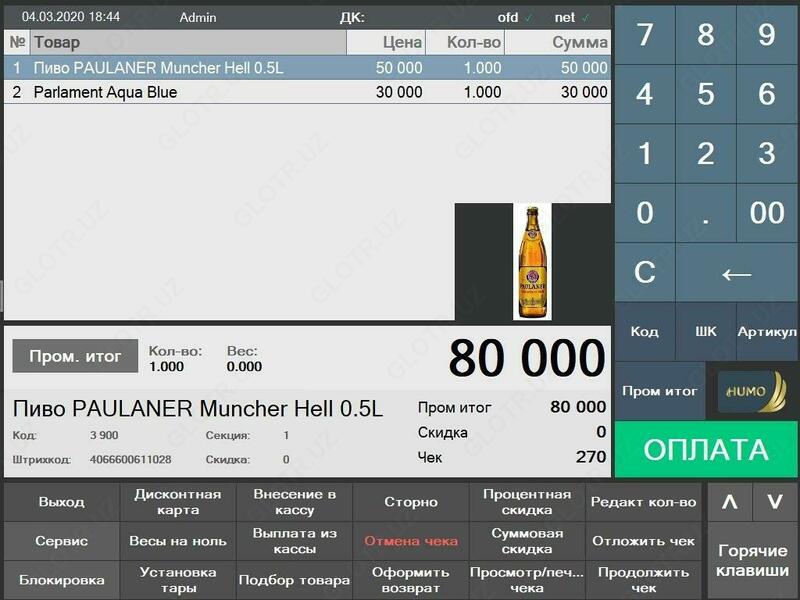Viewport: 800px width, 600px height.
Task: Select the Parlament Aqua Blue row
Action: click(x=307, y=92)
